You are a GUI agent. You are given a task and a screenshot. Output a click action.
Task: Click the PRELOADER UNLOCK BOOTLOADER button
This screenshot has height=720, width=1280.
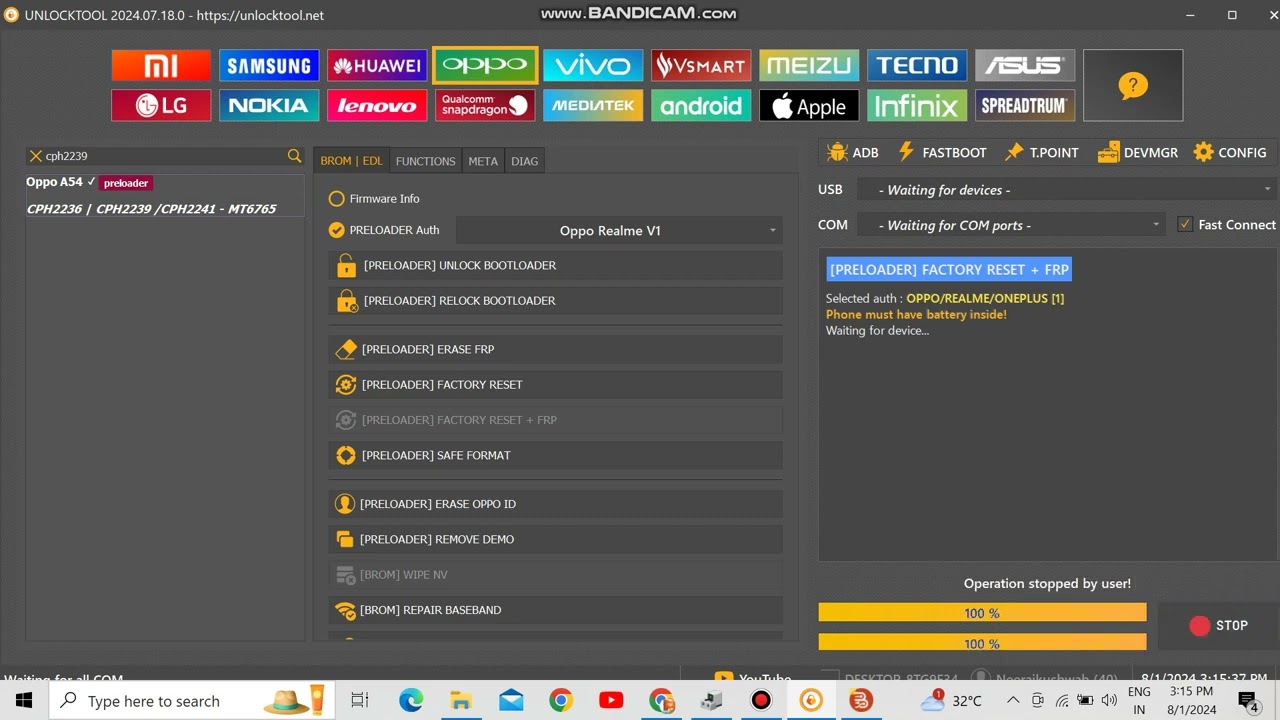[x=555, y=266]
